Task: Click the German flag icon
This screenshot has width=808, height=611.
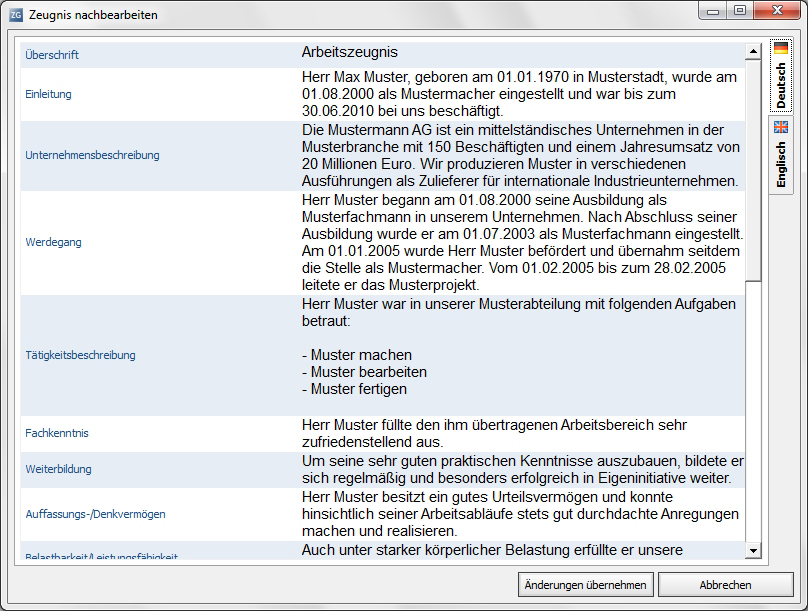Action: pos(781,48)
